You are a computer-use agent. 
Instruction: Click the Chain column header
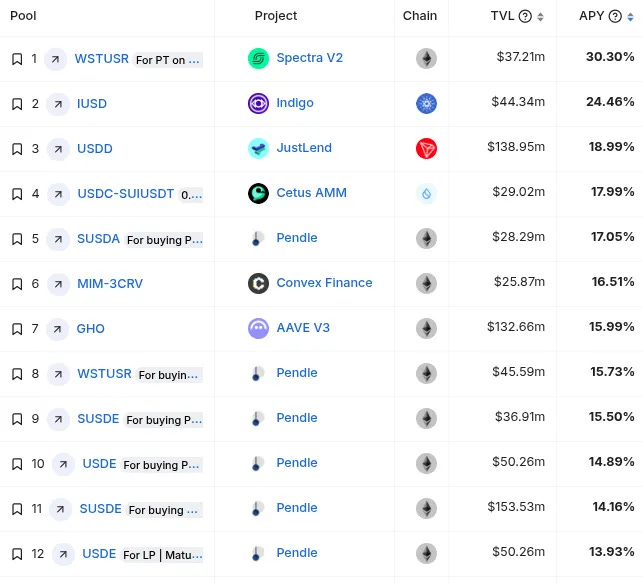coord(420,16)
